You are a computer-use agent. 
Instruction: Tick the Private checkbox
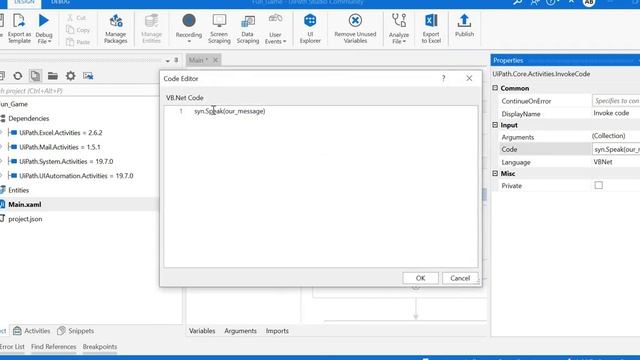coord(598,185)
